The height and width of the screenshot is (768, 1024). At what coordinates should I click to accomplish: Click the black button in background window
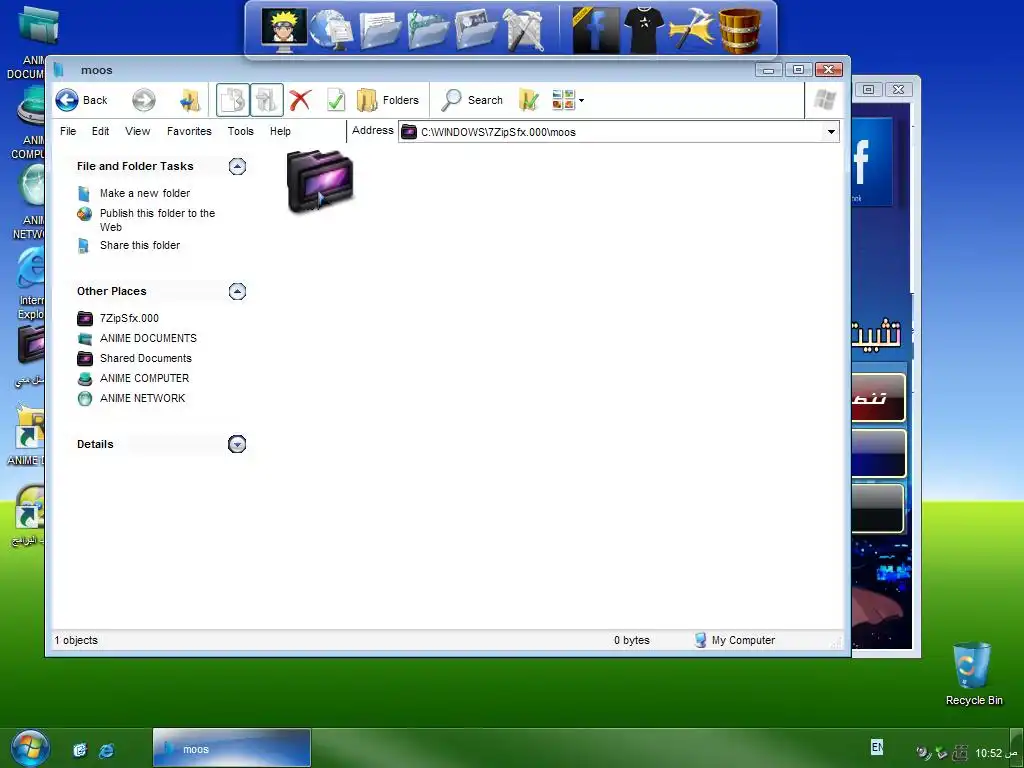pos(878,509)
